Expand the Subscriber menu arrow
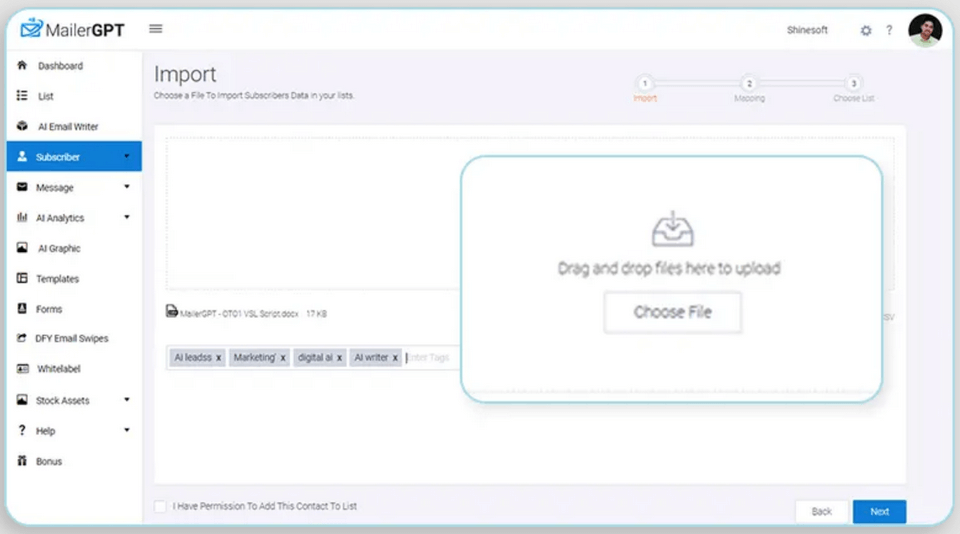The height and width of the screenshot is (534, 960). click(127, 156)
